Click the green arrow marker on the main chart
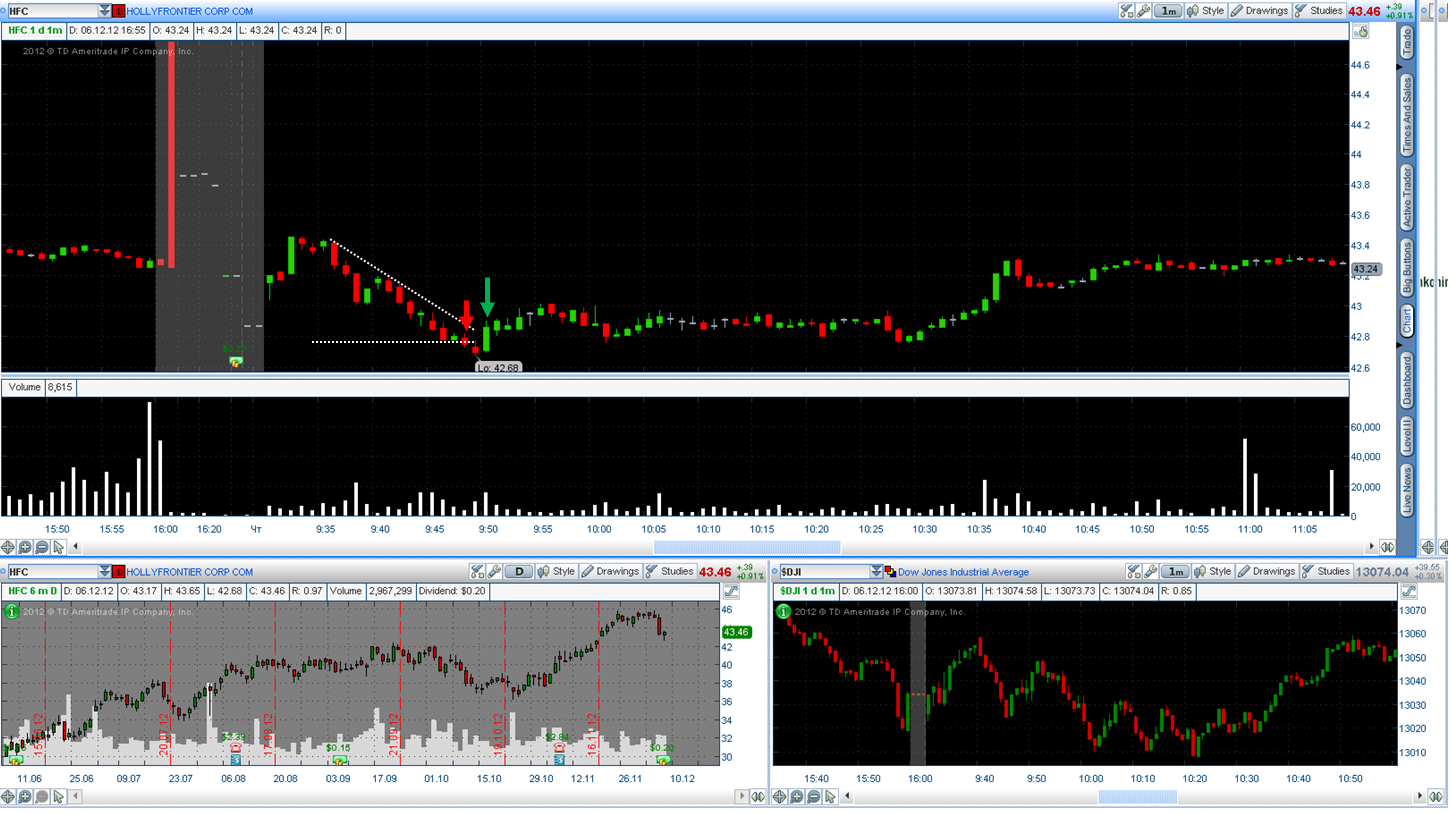The width and height of the screenshot is (1451, 814). point(487,297)
